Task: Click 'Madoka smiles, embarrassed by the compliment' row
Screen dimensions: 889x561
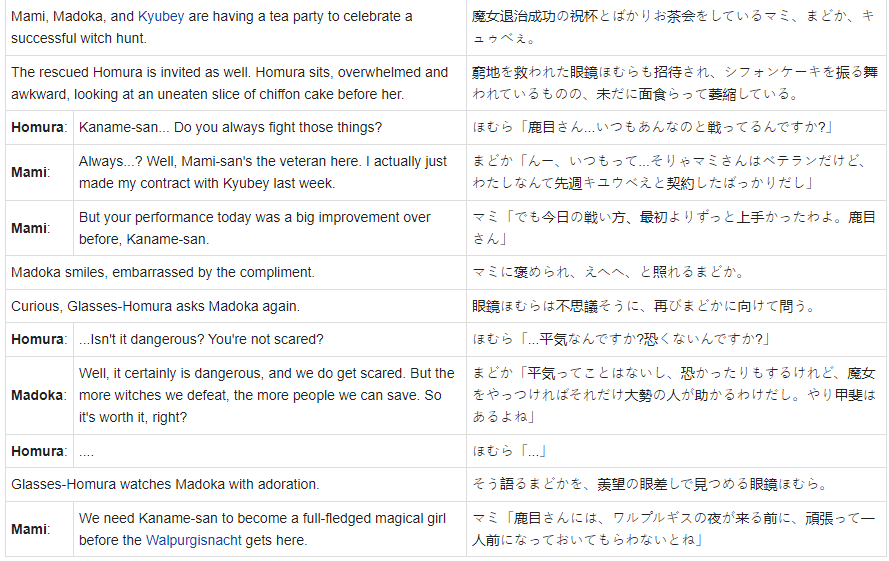Action: pyautogui.click(x=162, y=272)
